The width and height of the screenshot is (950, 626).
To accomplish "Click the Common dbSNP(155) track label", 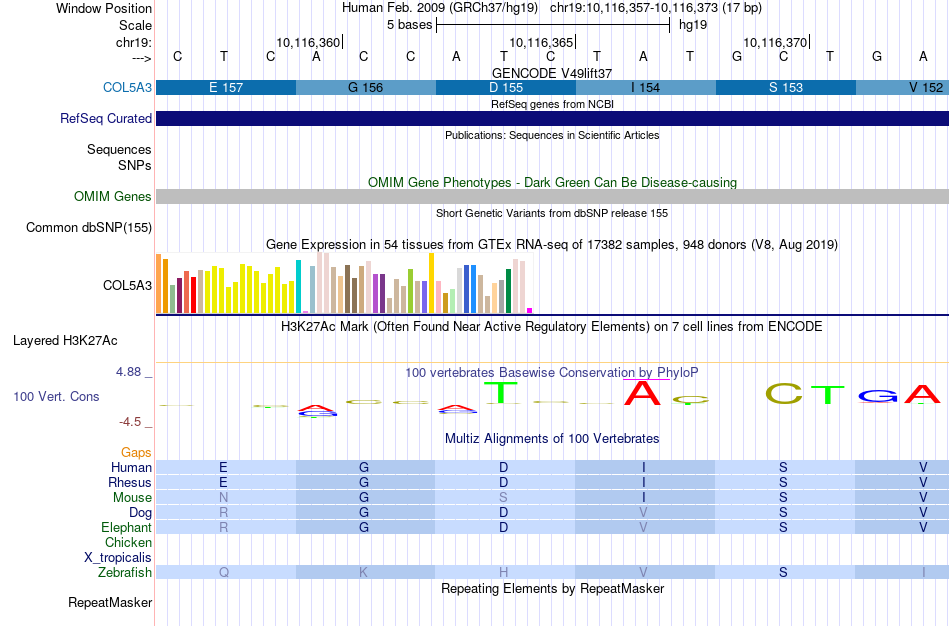I will [89, 227].
